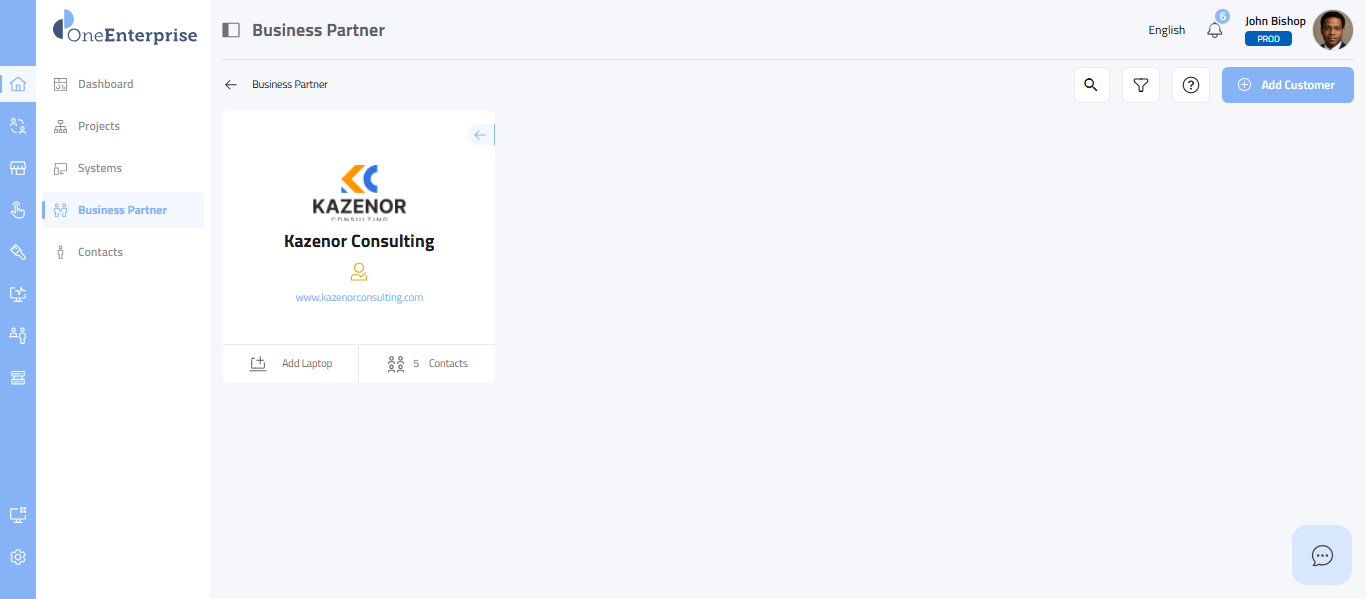Screen dimensions: 1366x599
Task: Click the home icon in left rail
Action: (18, 84)
